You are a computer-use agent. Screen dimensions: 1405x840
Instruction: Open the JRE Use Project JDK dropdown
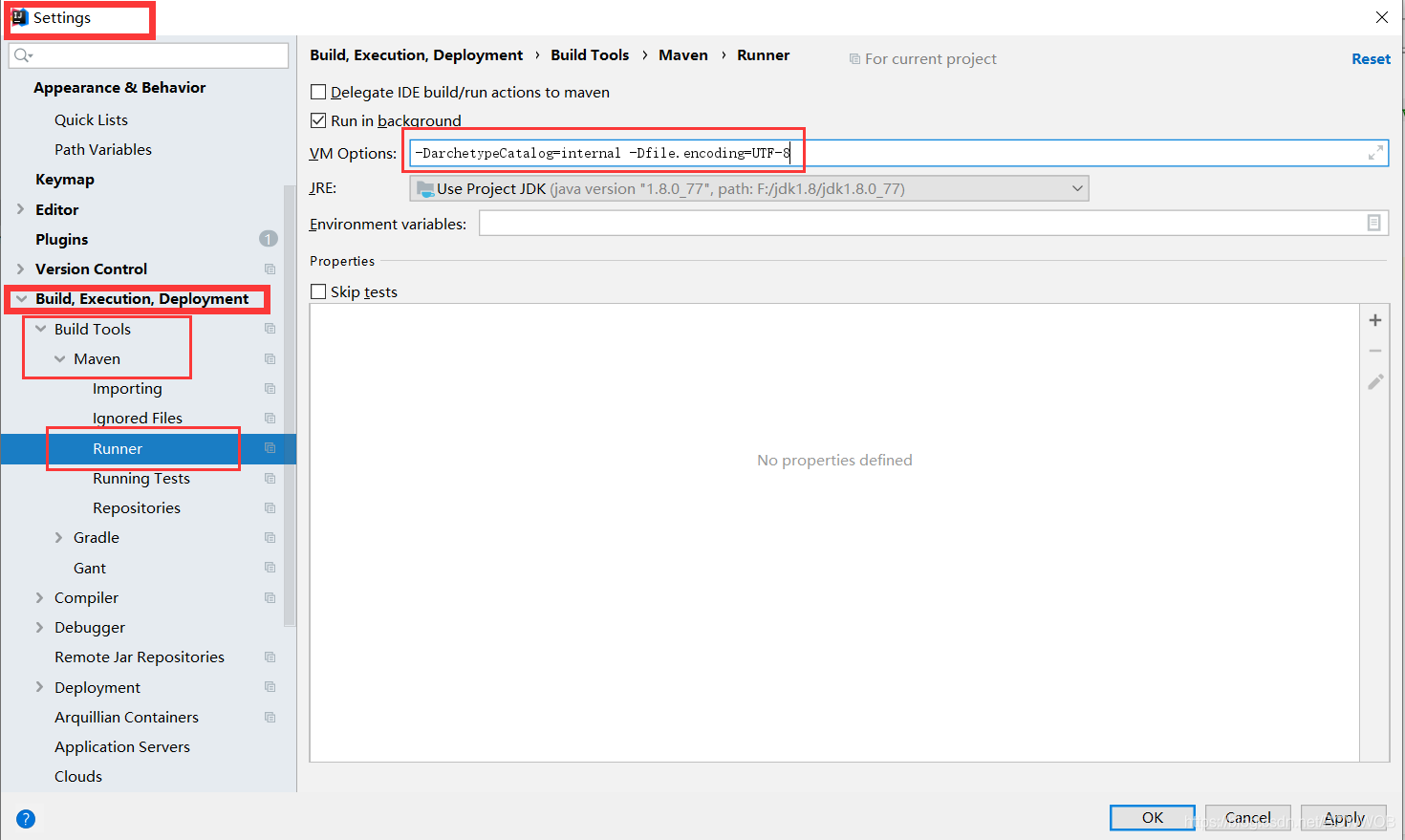click(749, 188)
